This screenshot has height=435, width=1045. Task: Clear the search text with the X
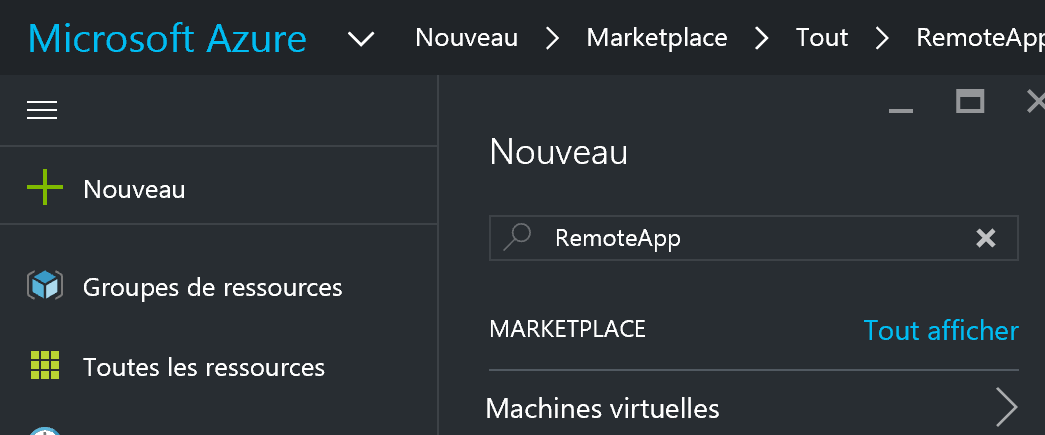coord(986,238)
